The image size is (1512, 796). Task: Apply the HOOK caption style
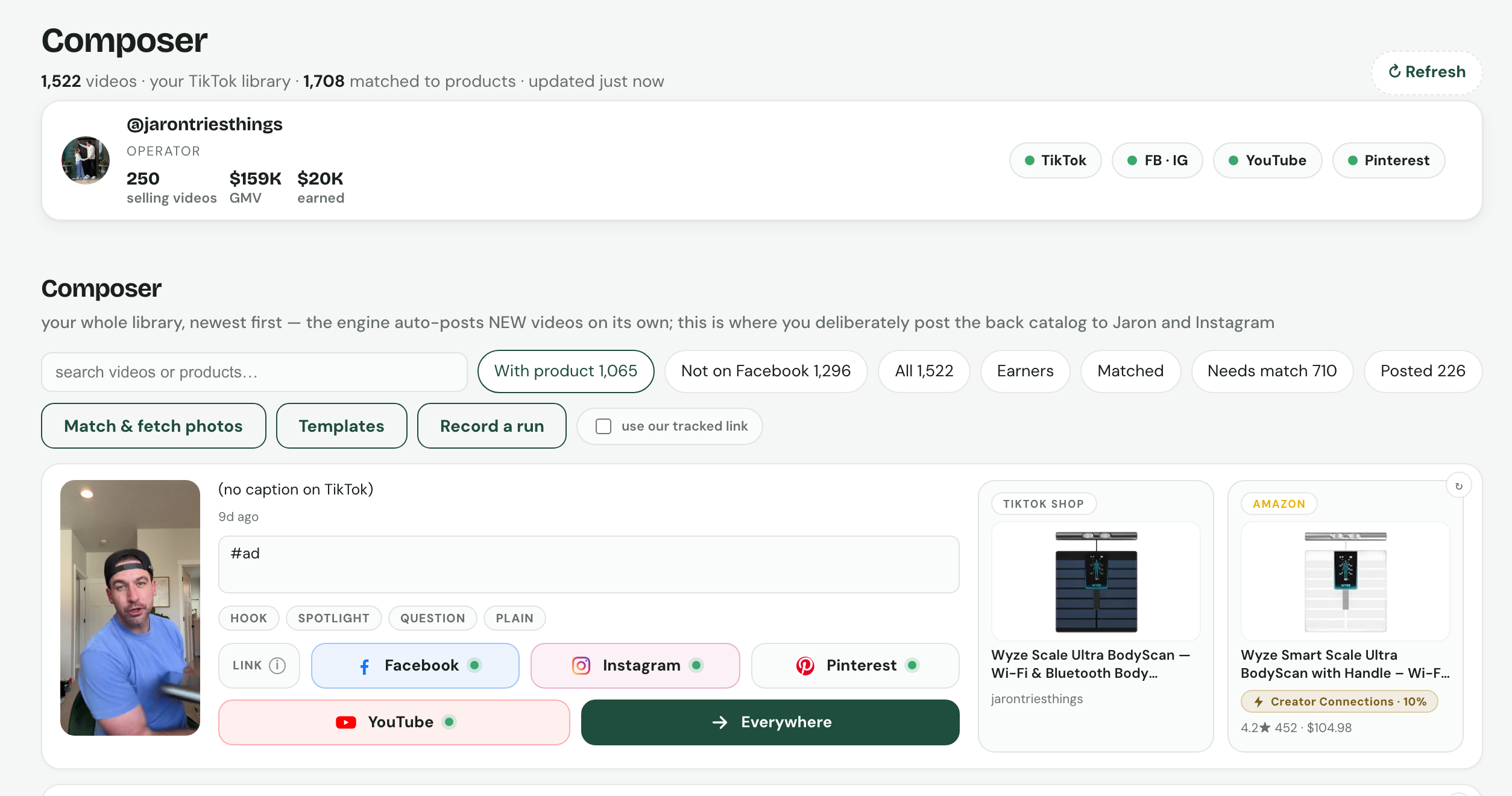tap(248, 618)
